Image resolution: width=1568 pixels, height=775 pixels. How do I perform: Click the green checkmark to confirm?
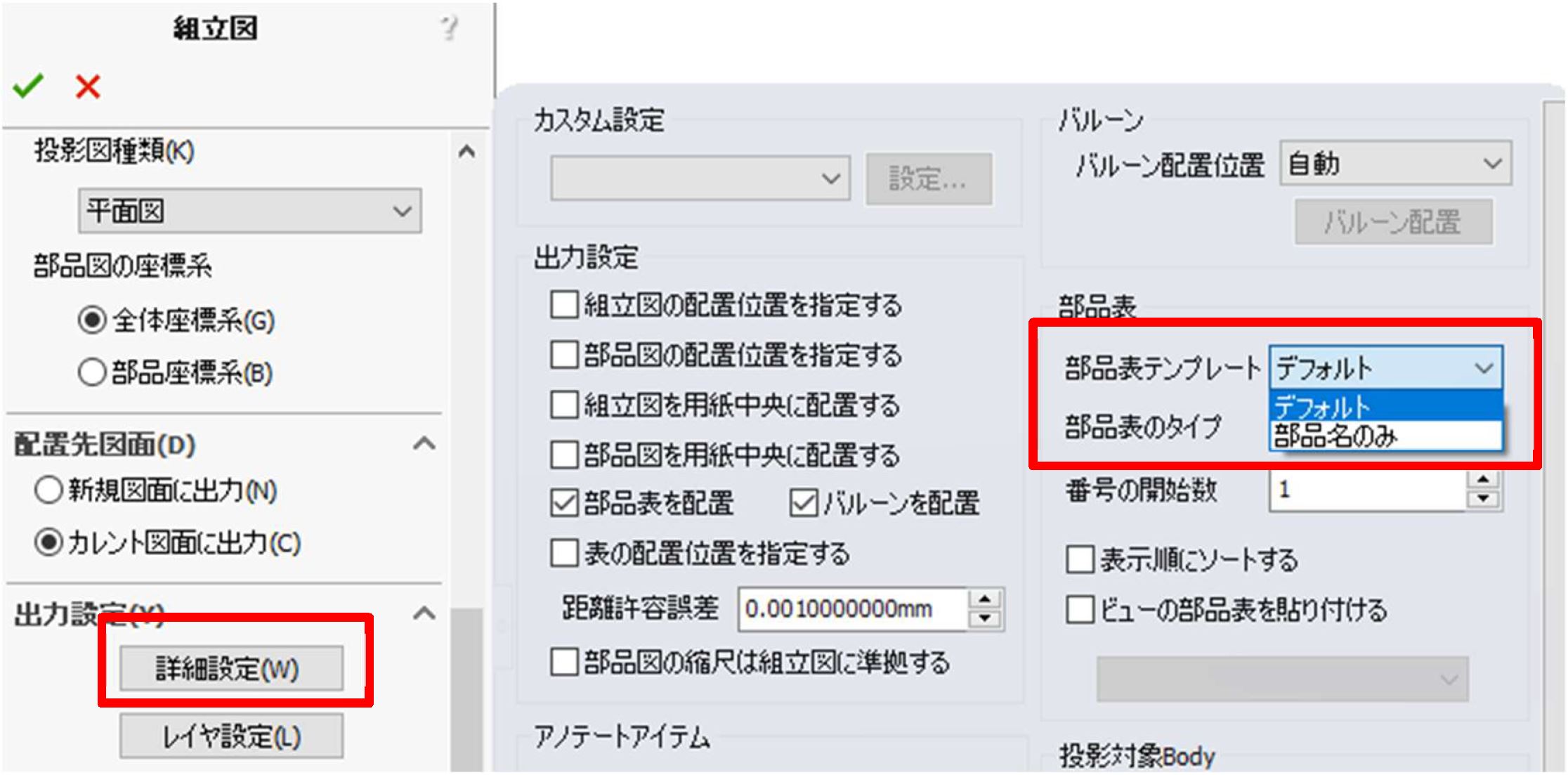click(x=28, y=86)
